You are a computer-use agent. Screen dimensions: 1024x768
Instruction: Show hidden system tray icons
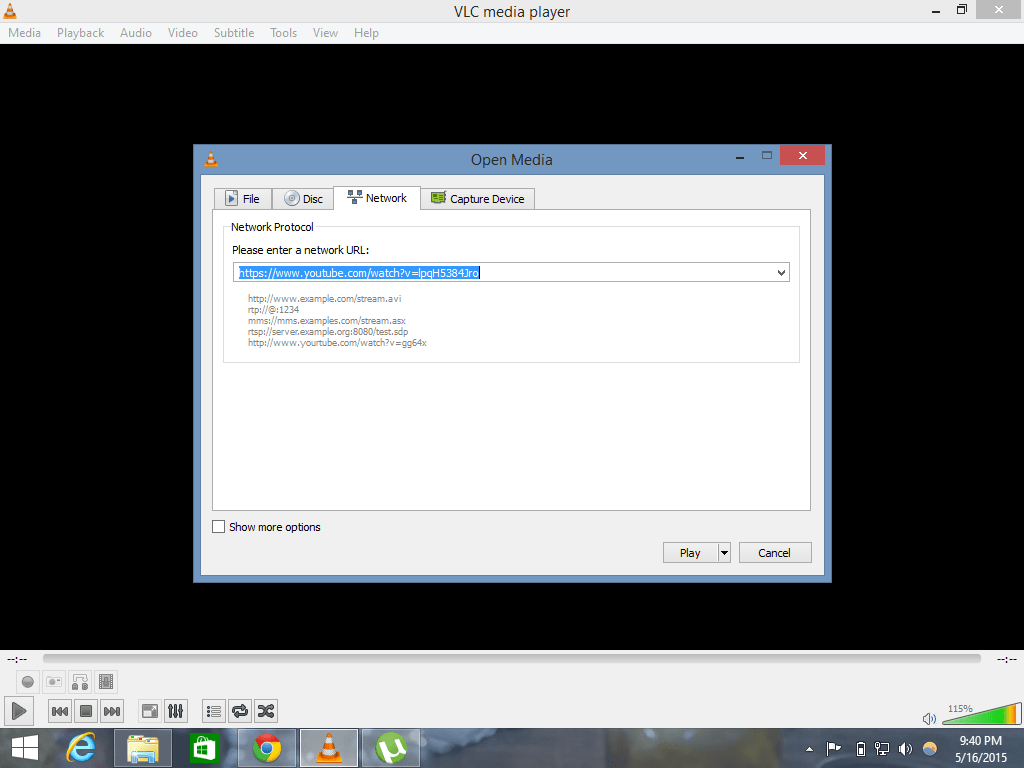tap(809, 748)
